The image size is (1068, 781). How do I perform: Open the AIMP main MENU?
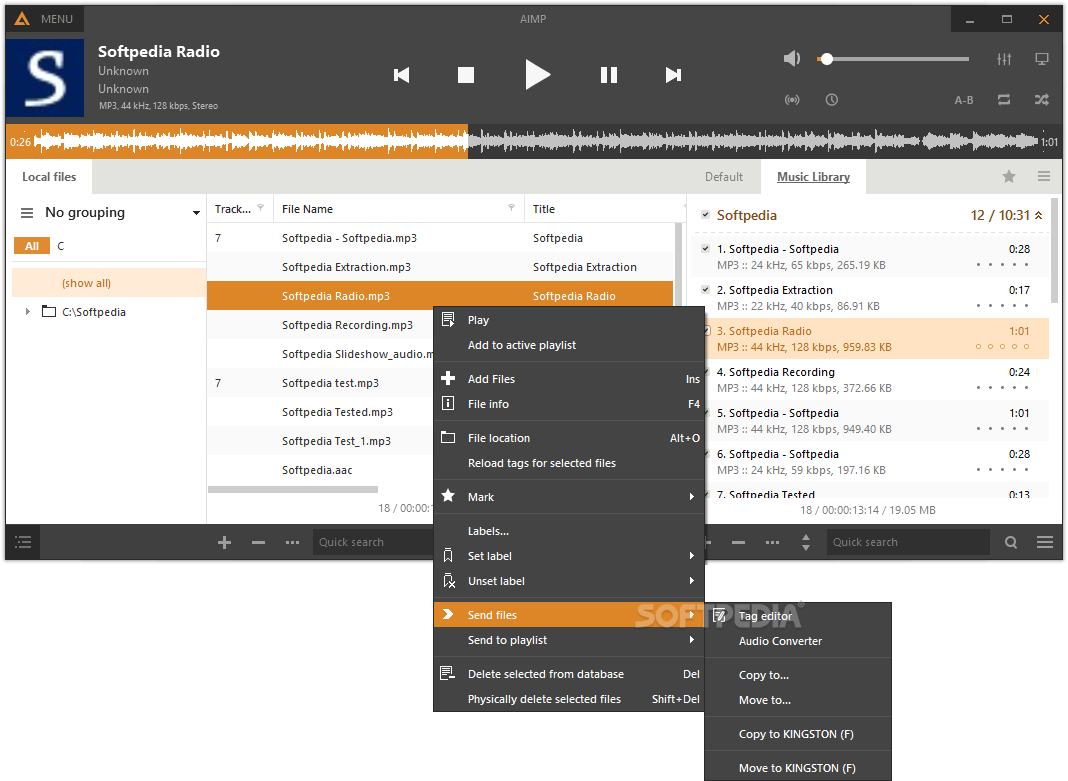[x=44, y=19]
